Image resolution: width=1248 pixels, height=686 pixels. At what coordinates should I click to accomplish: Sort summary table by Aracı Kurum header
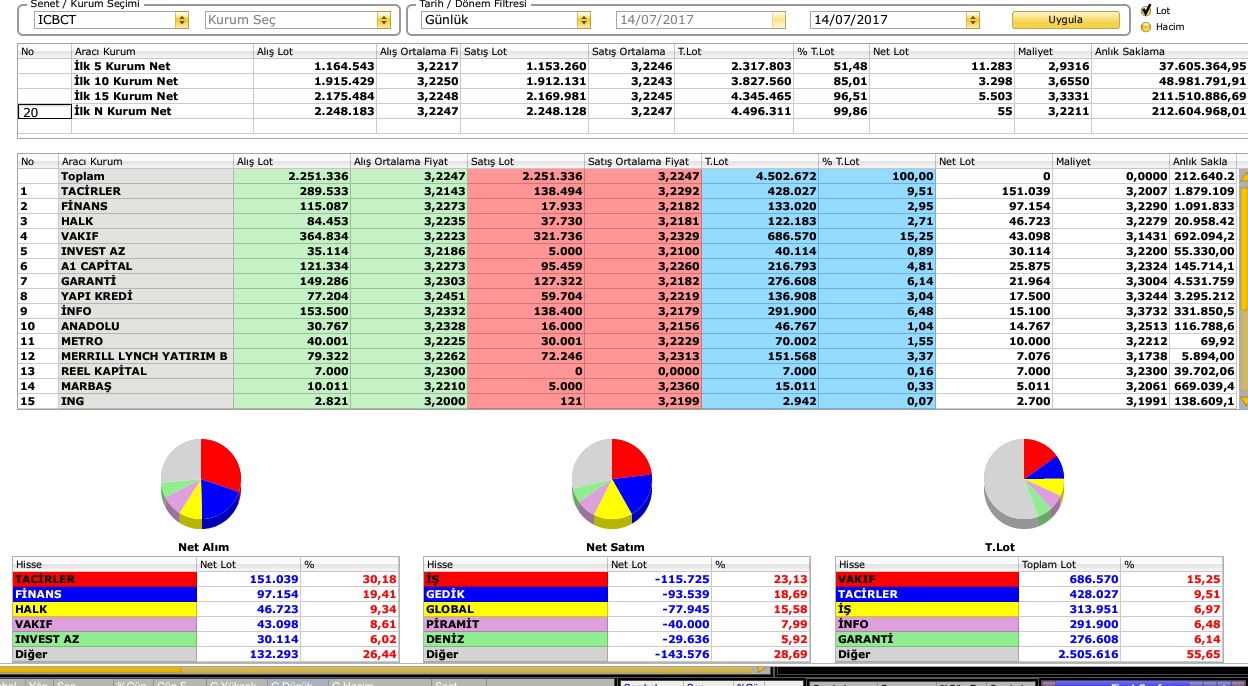tap(162, 51)
